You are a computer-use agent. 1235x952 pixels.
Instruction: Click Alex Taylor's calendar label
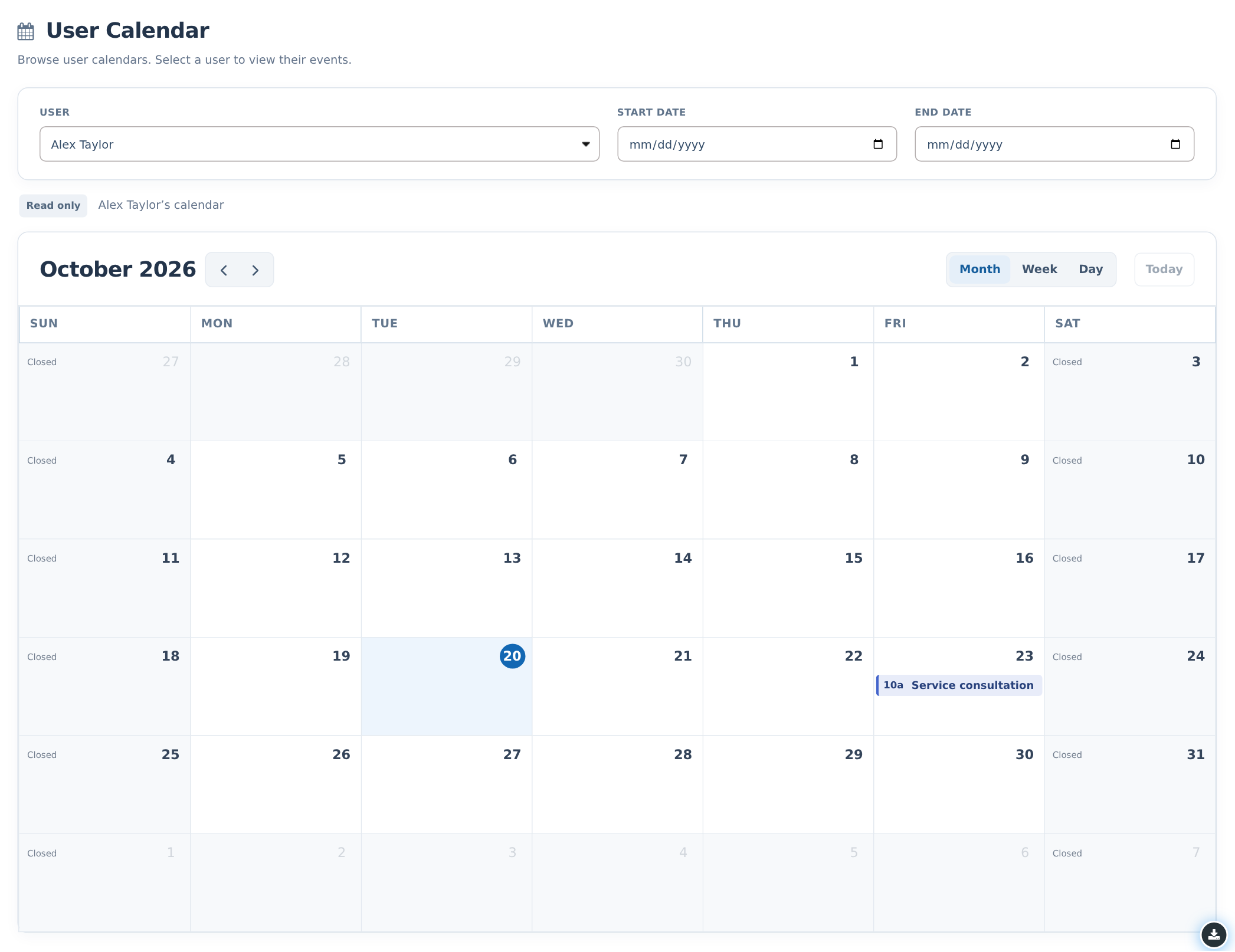[x=161, y=205]
